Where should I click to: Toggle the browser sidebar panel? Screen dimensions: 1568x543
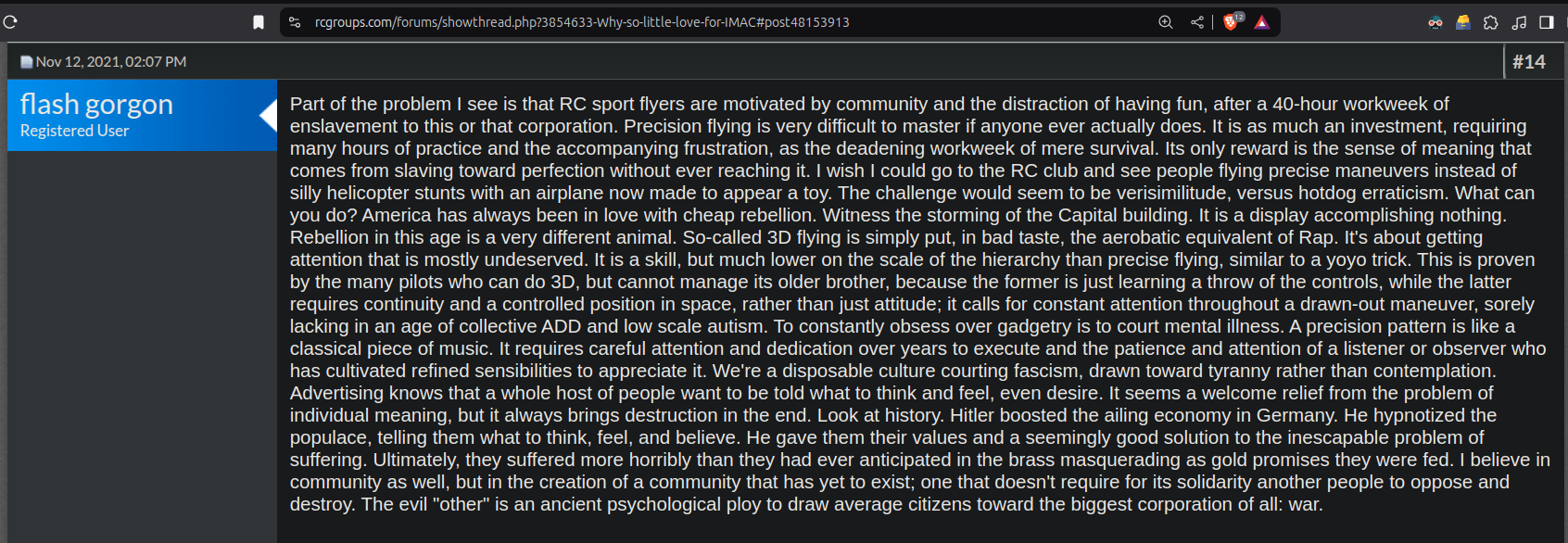pos(1547,22)
